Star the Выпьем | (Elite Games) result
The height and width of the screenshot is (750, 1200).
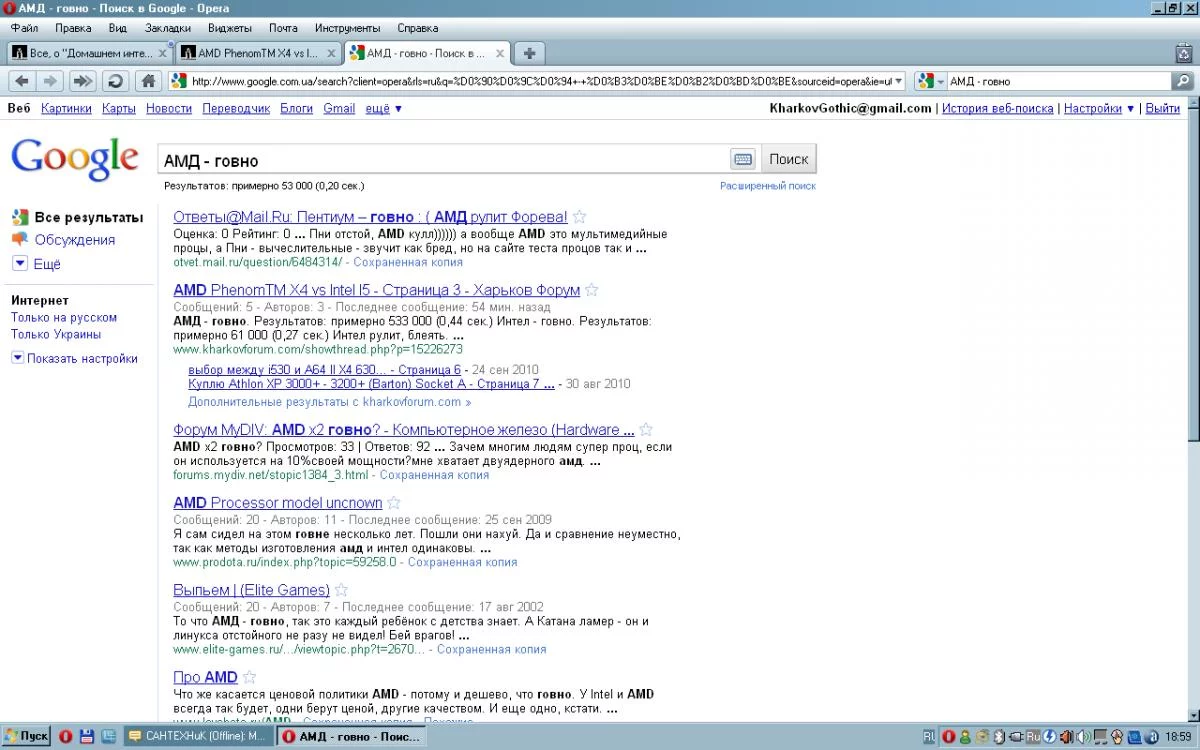pos(341,590)
